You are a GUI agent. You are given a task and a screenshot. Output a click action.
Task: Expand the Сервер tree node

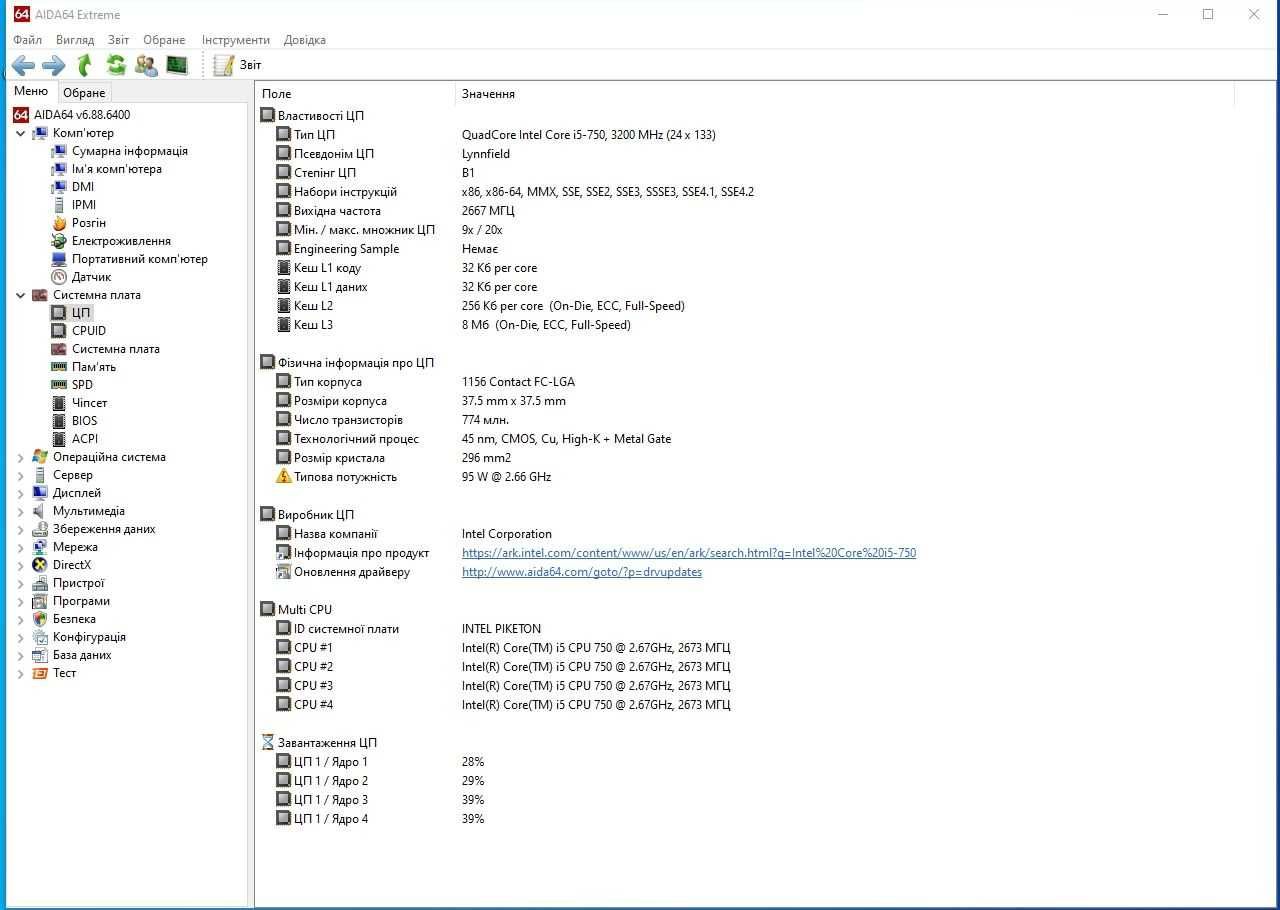(x=20, y=475)
